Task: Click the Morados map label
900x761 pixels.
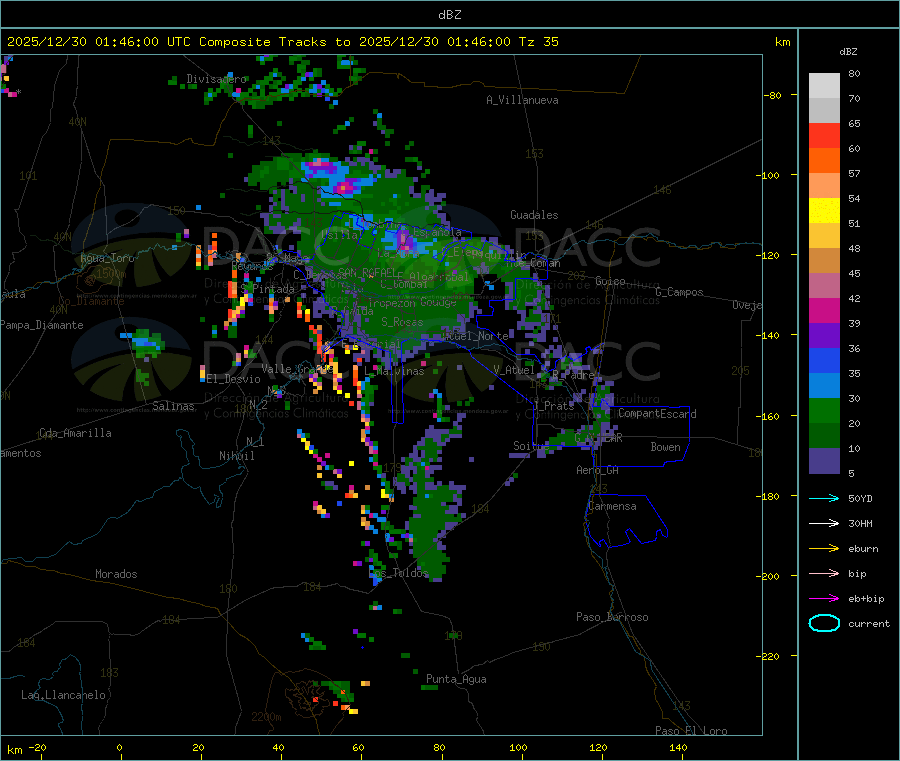Action: [x=116, y=574]
